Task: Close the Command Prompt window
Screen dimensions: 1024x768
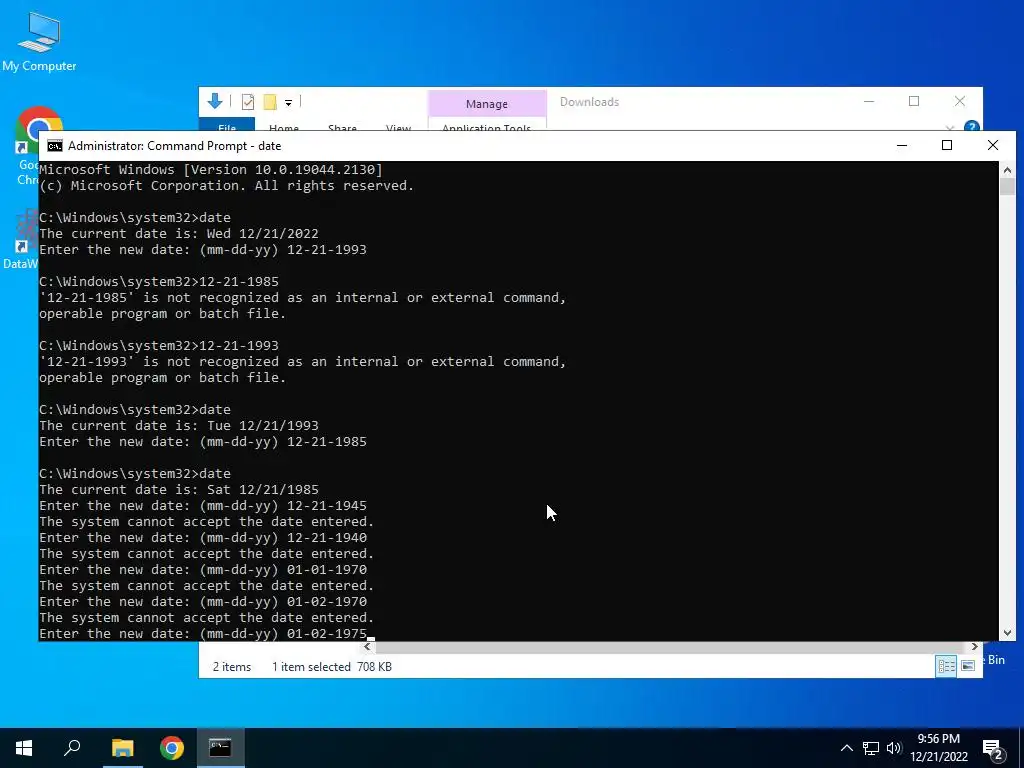Action: [x=993, y=145]
